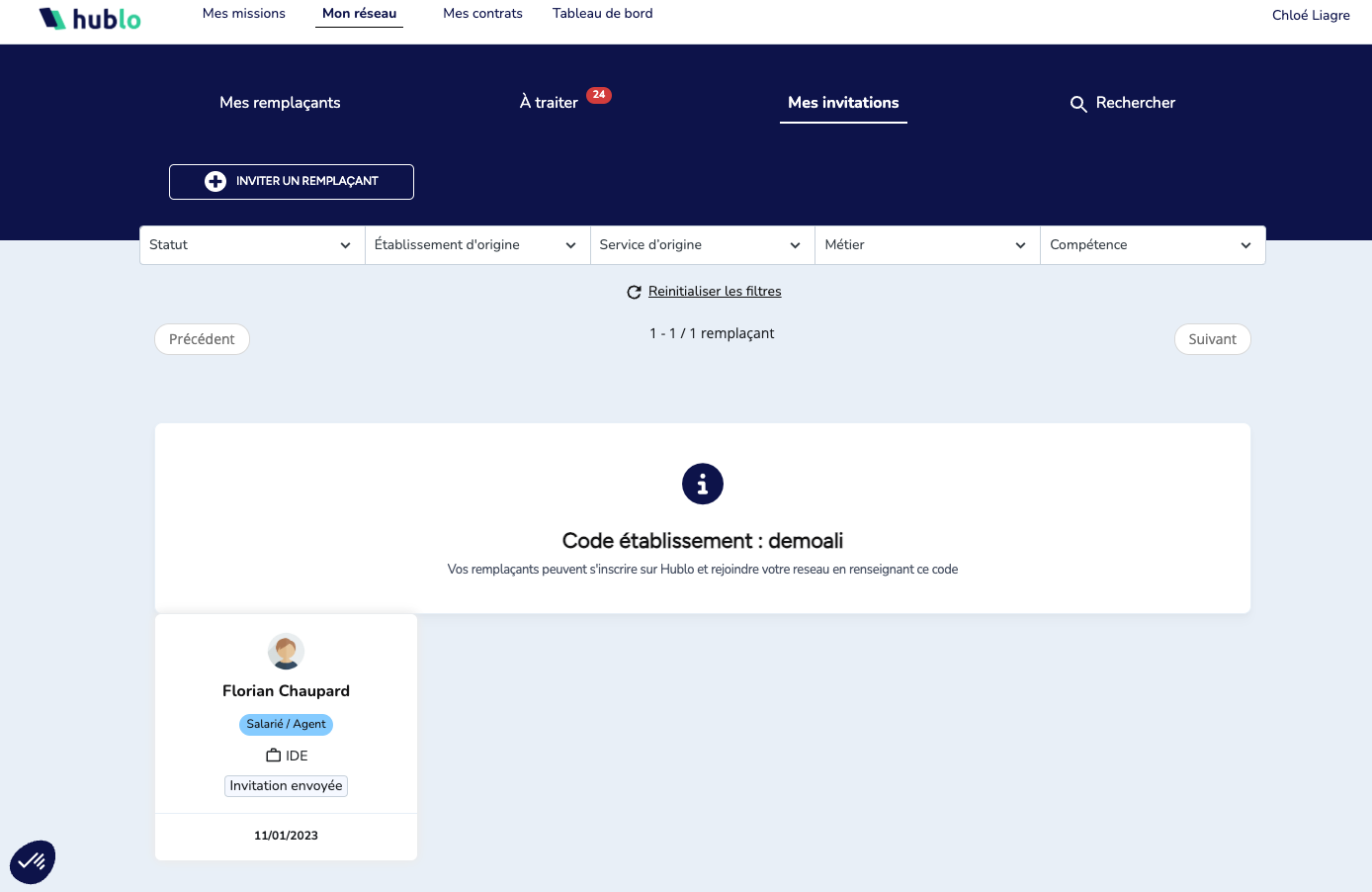Viewport: 1372px width, 892px height.
Task: Open the Métier dropdown
Action: click(926, 245)
